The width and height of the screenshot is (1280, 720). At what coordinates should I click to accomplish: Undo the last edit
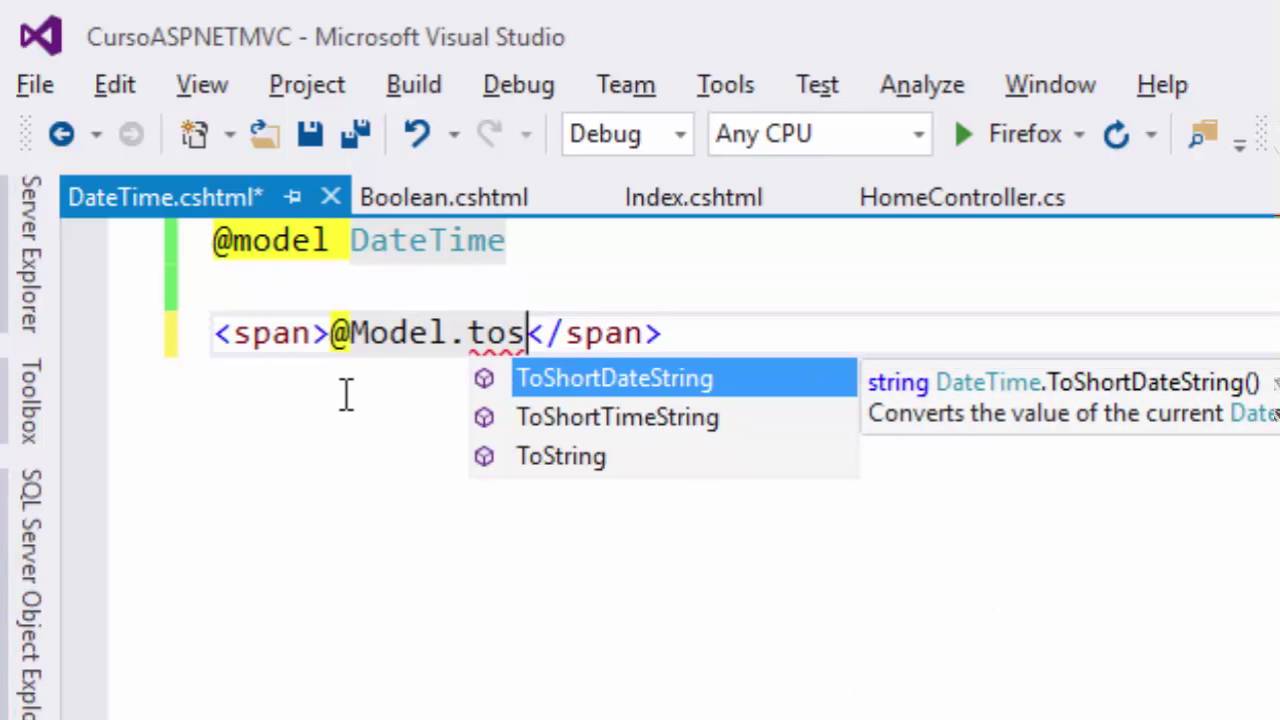[417, 134]
